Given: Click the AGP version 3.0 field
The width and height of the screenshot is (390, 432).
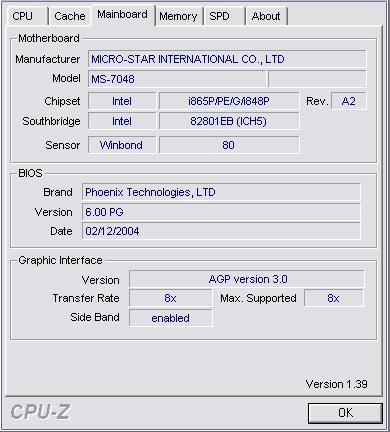Looking at the screenshot, I should (247, 279).
